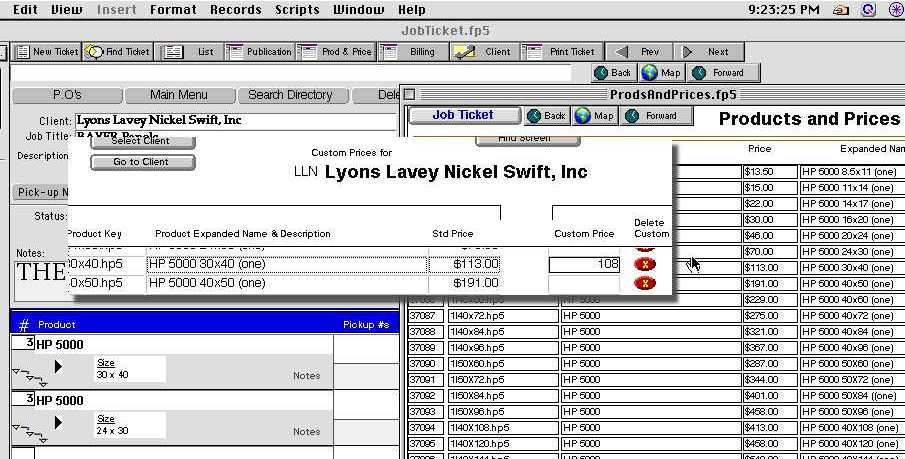This screenshot has width=905, height=459.
Task: Click the Go to Client button
Action: 142,162
